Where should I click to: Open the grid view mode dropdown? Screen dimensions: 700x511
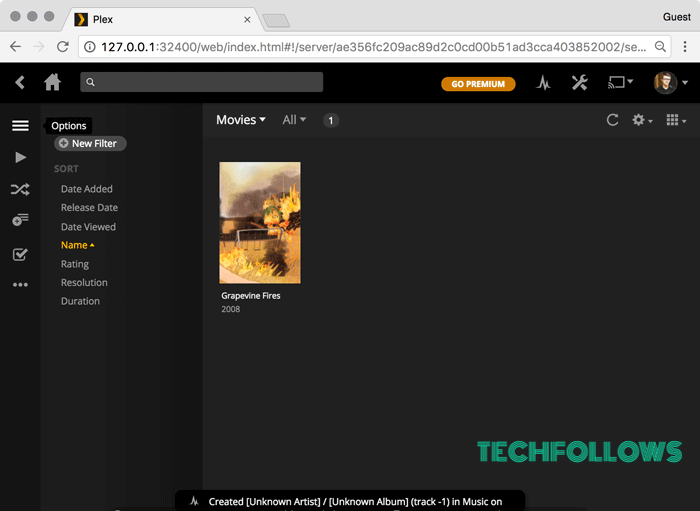(676, 120)
